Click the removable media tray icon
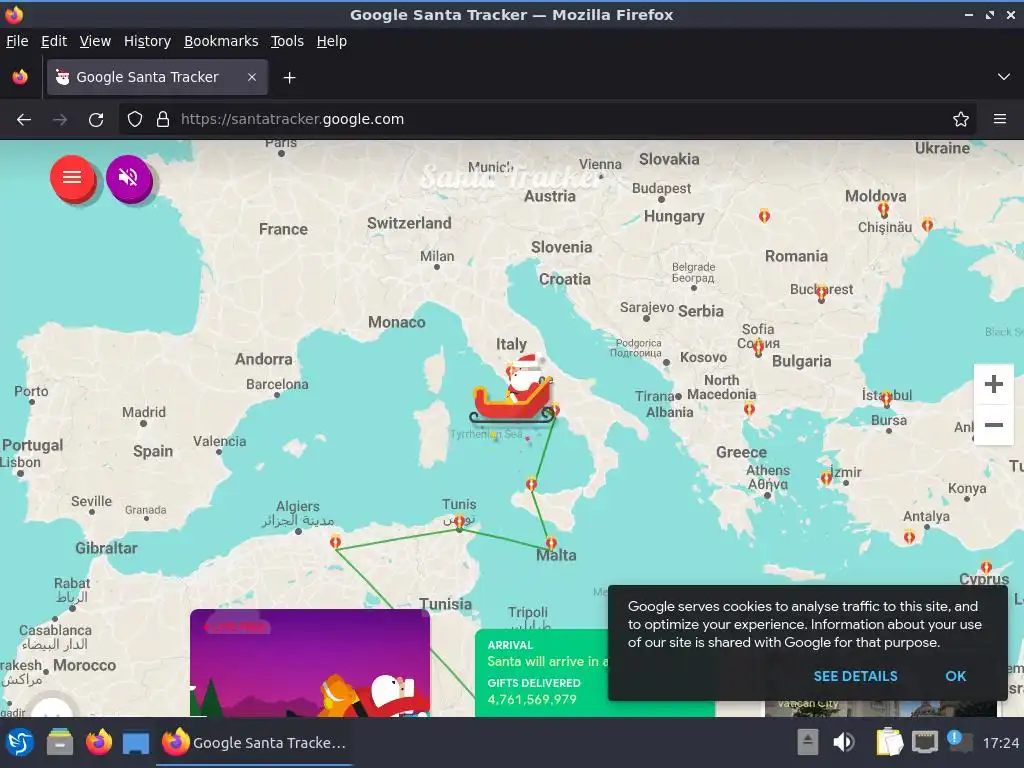The image size is (1024, 768). tap(808, 743)
